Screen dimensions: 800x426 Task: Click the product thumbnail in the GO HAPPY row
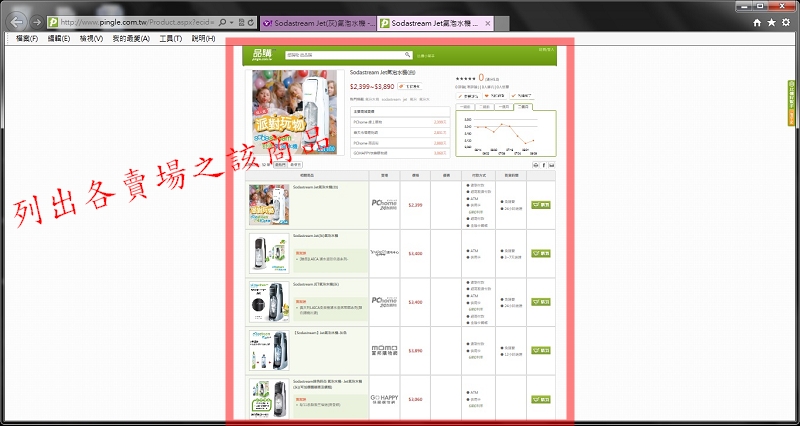[x=269, y=399]
